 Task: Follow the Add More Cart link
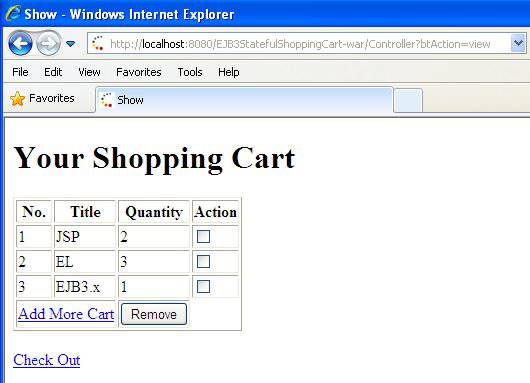[x=66, y=314]
